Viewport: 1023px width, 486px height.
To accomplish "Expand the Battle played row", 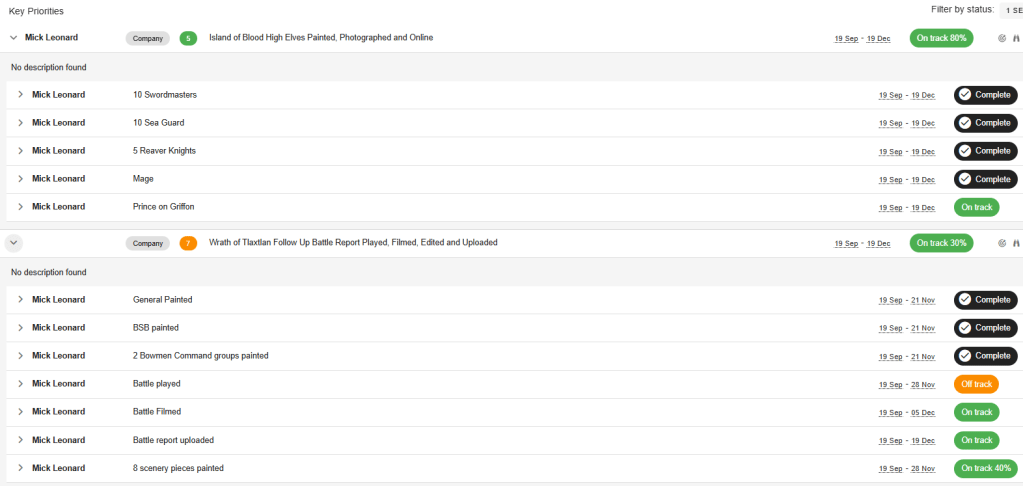I will [20, 384].
